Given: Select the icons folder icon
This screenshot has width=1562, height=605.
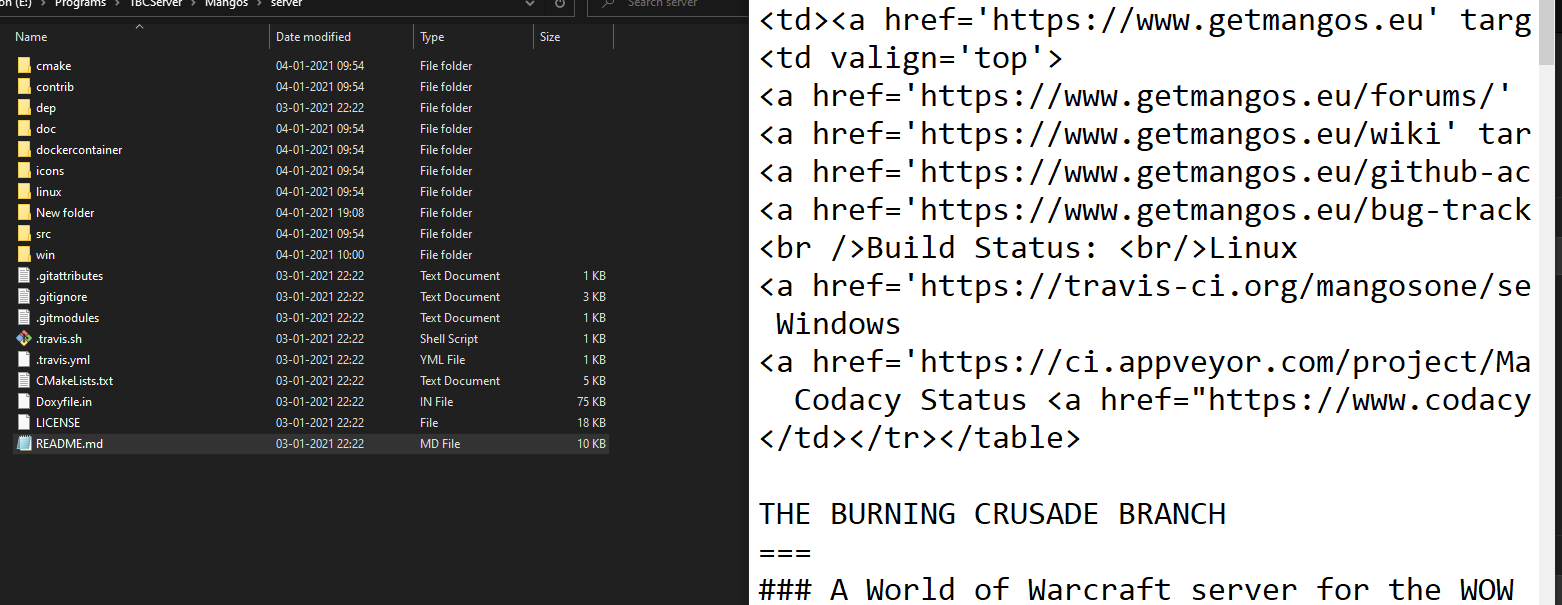Looking at the screenshot, I should tap(24, 171).
